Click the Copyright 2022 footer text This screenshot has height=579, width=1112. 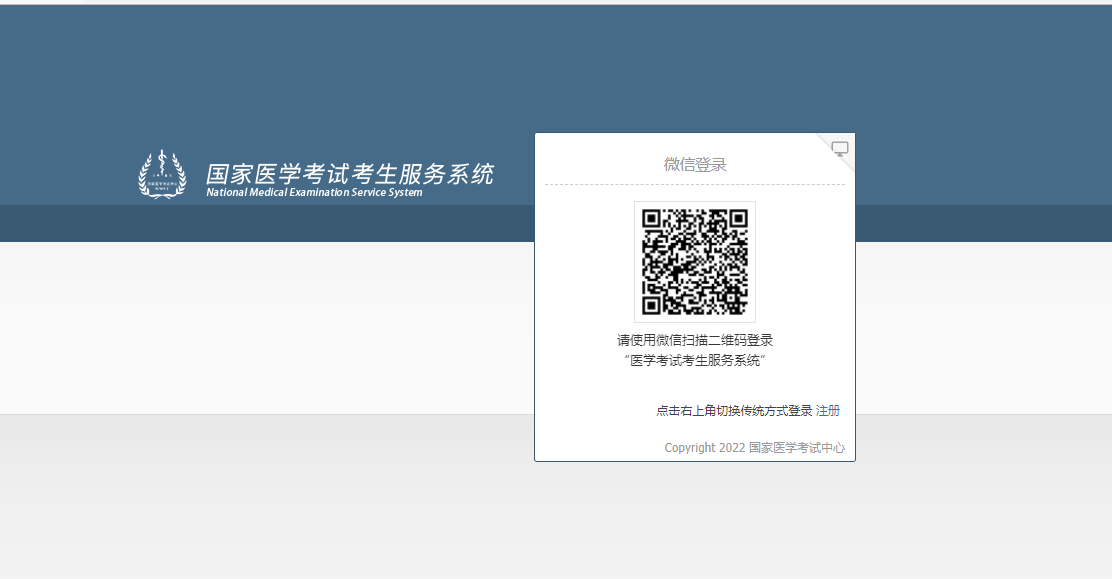[705, 448]
